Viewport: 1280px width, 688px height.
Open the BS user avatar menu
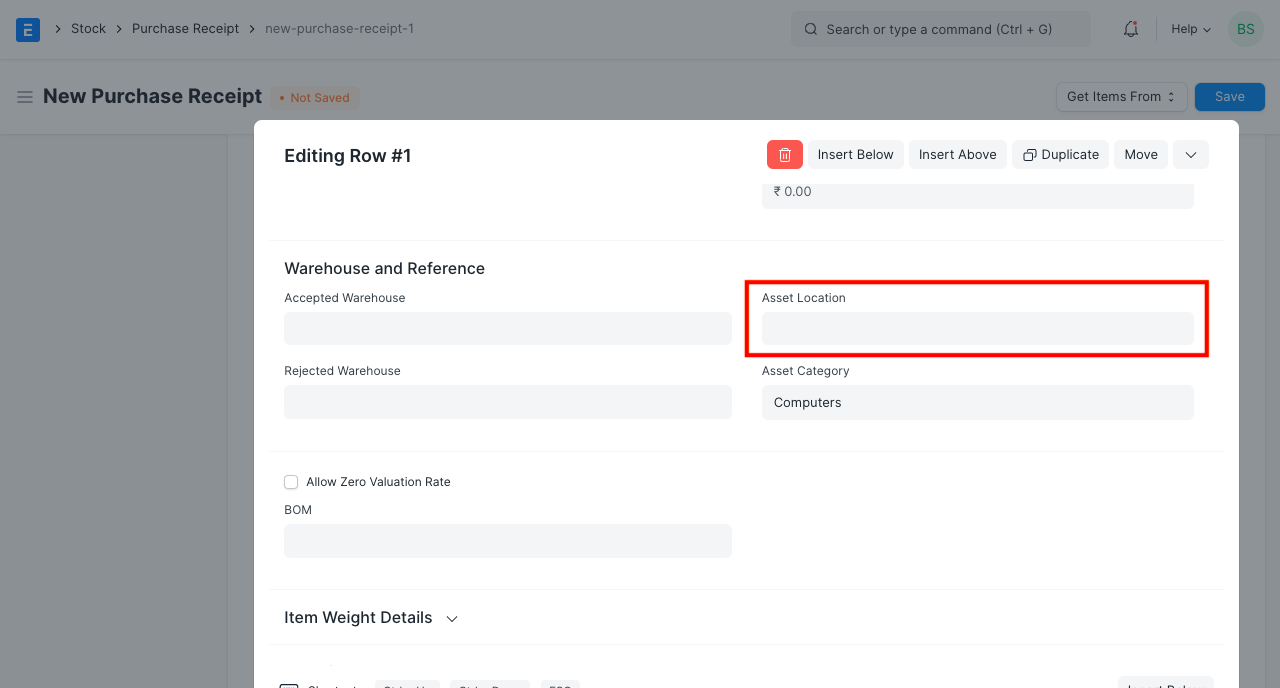pyautogui.click(x=1245, y=29)
